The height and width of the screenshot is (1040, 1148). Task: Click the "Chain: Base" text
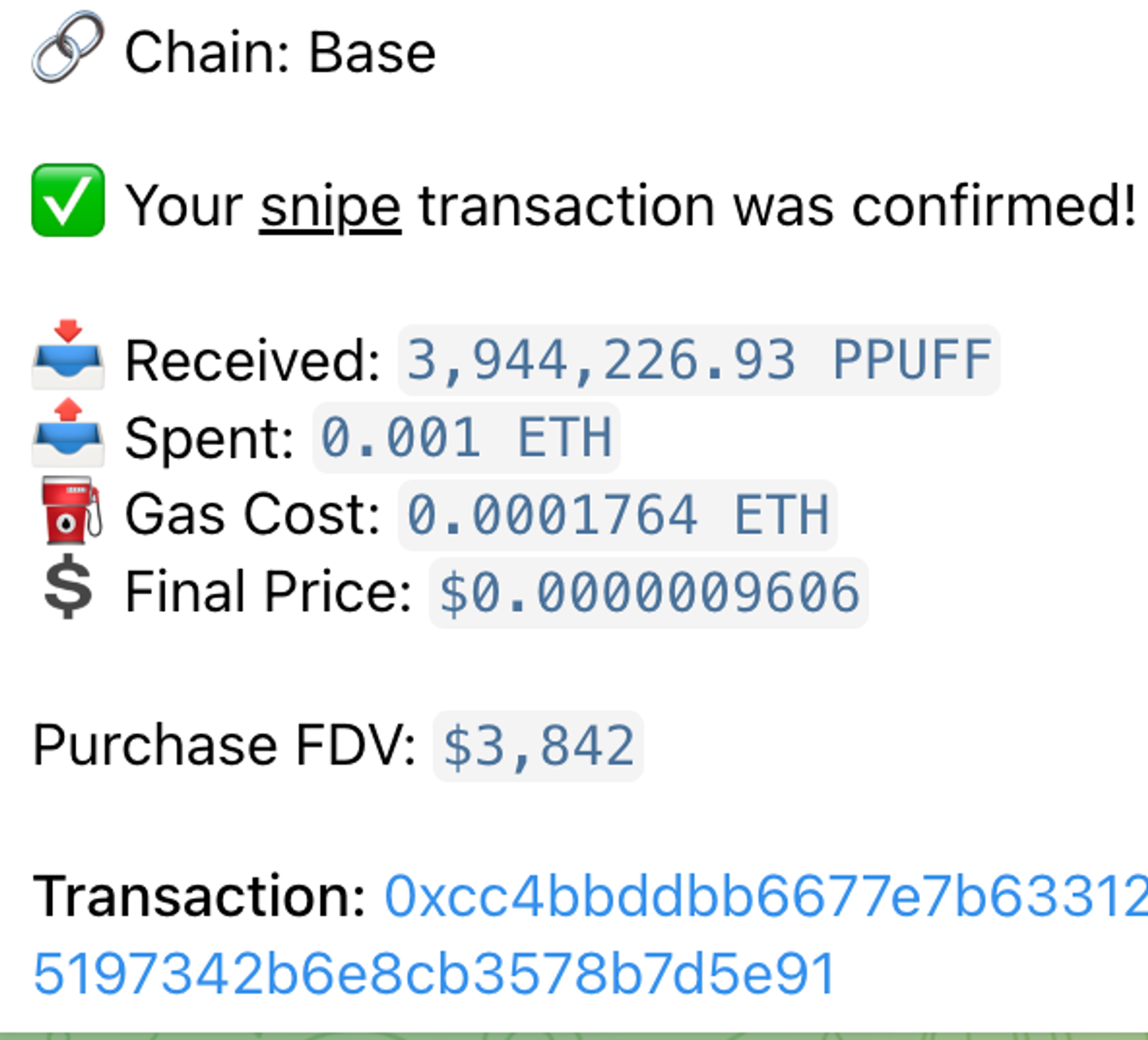280,53
